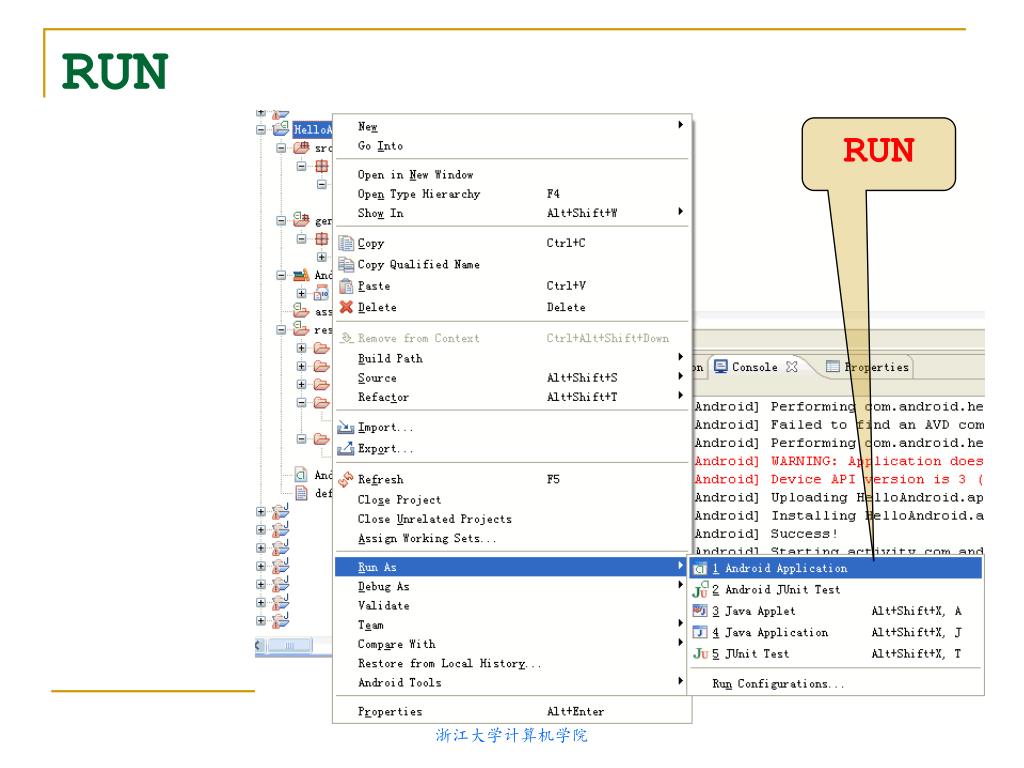The width and height of the screenshot is (1024, 768).
Task: Click the package explorer horizontal scrollbar
Action: pyautogui.click(x=290, y=646)
